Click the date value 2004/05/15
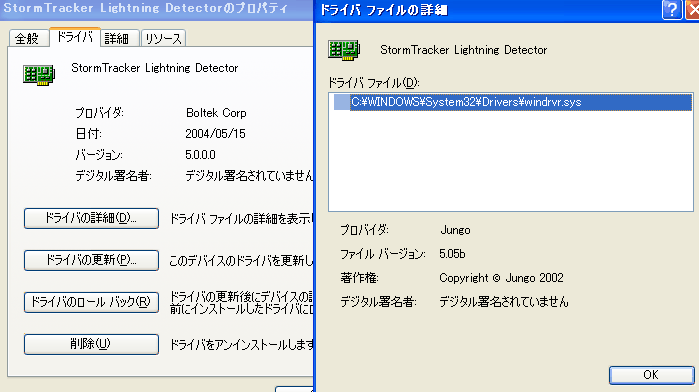 coord(215,134)
